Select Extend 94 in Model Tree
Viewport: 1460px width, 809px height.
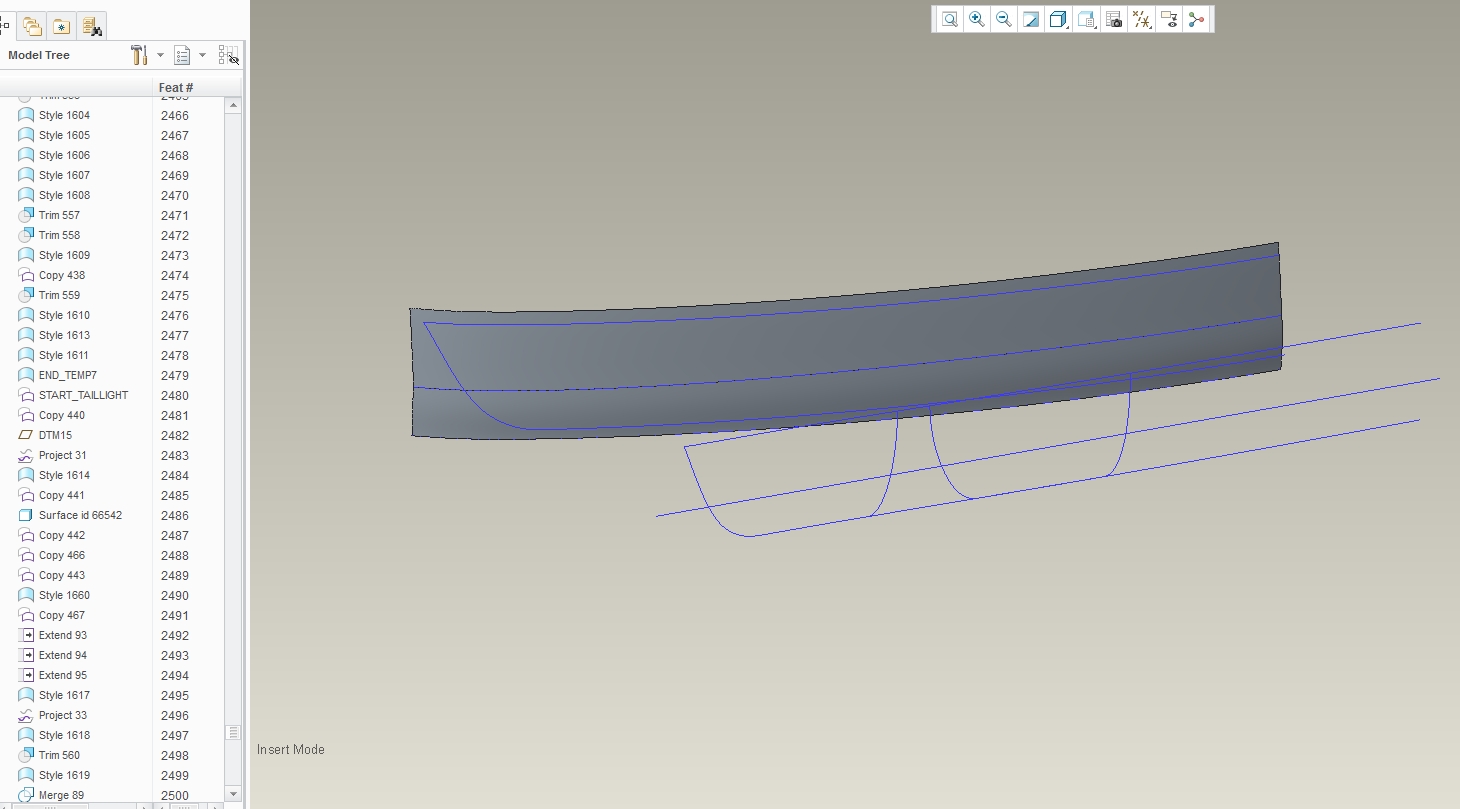tap(63, 655)
